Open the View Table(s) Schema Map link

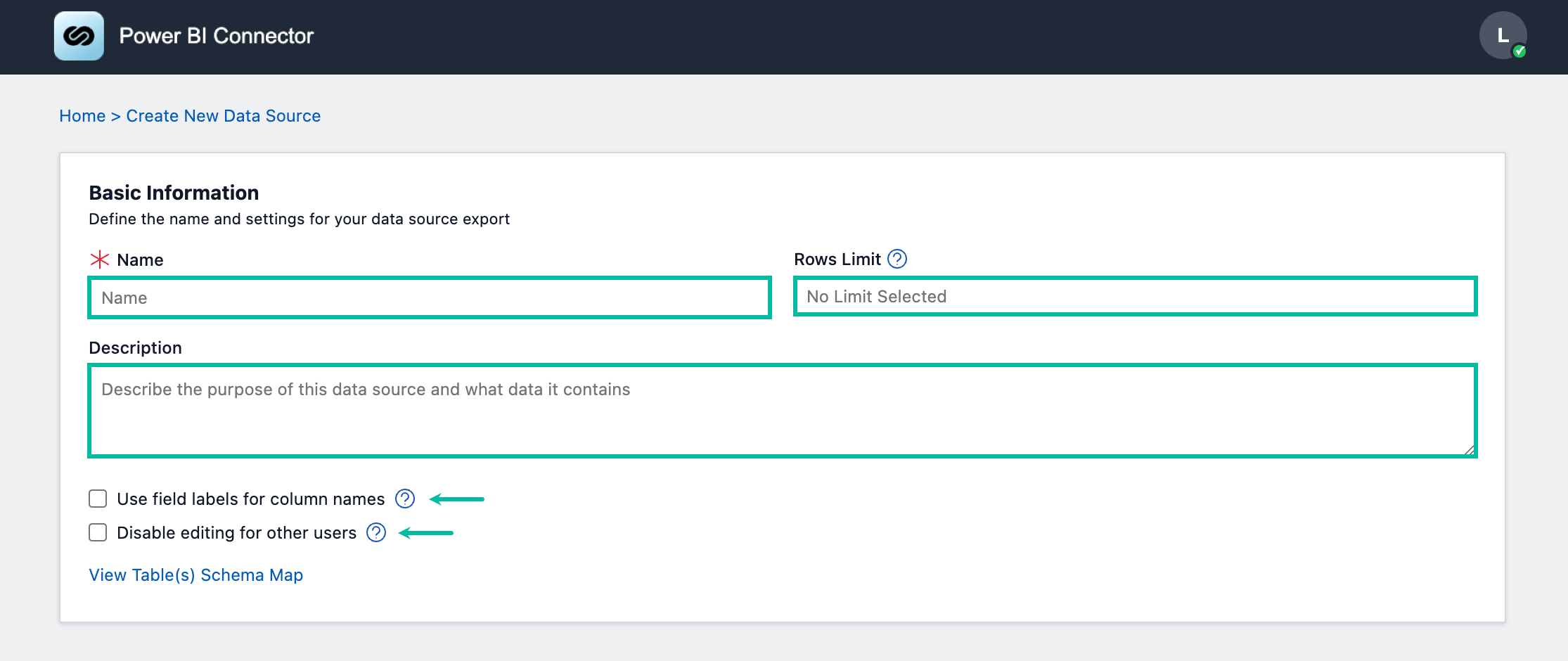pyautogui.click(x=196, y=575)
